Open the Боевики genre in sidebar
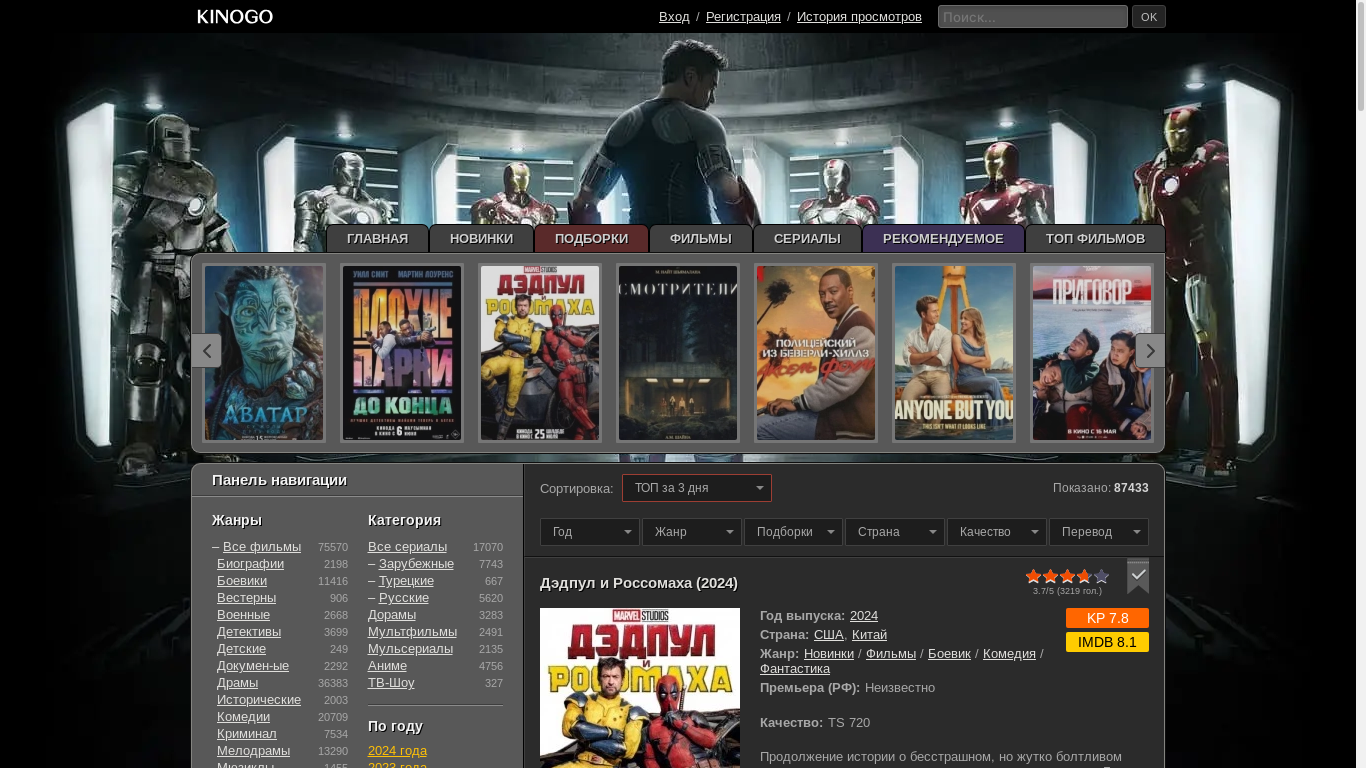The width and height of the screenshot is (1366, 768). click(242, 581)
